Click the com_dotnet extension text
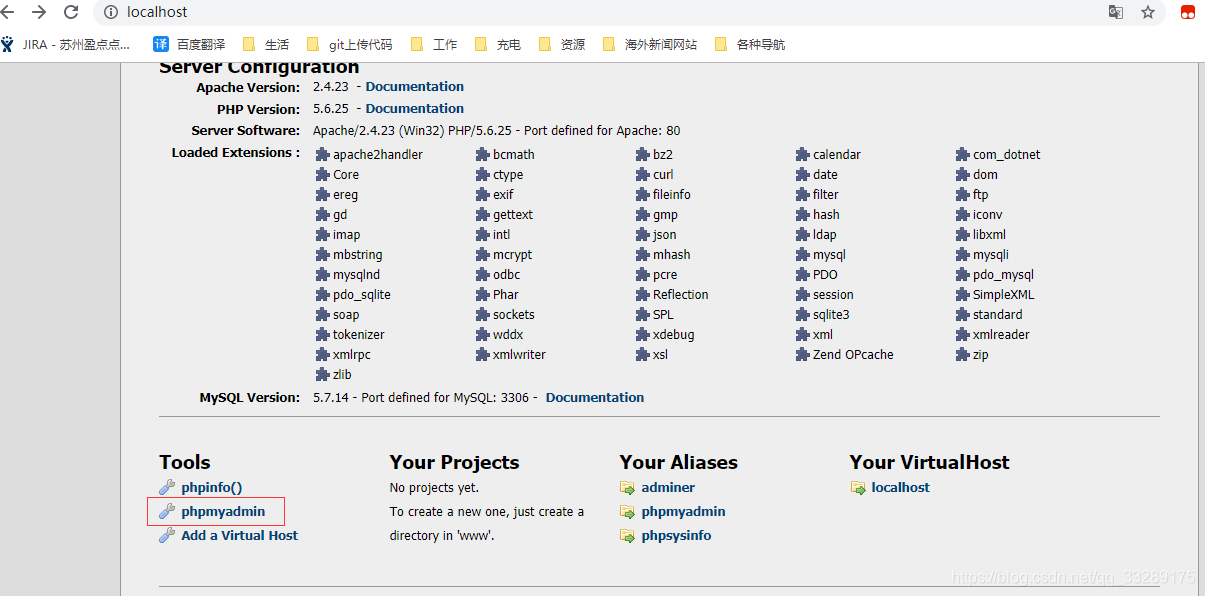The image size is (1205, 596). (x=1006, y=155)
